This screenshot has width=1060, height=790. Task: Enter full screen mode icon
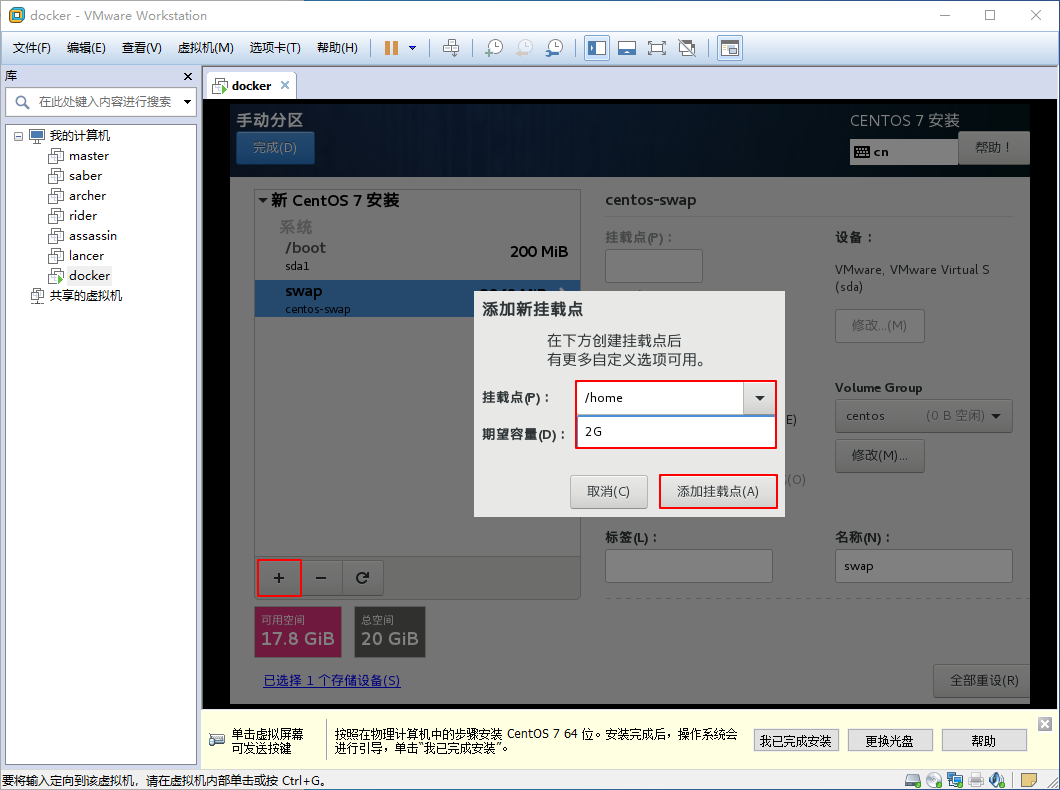click(x=657, y=48)
